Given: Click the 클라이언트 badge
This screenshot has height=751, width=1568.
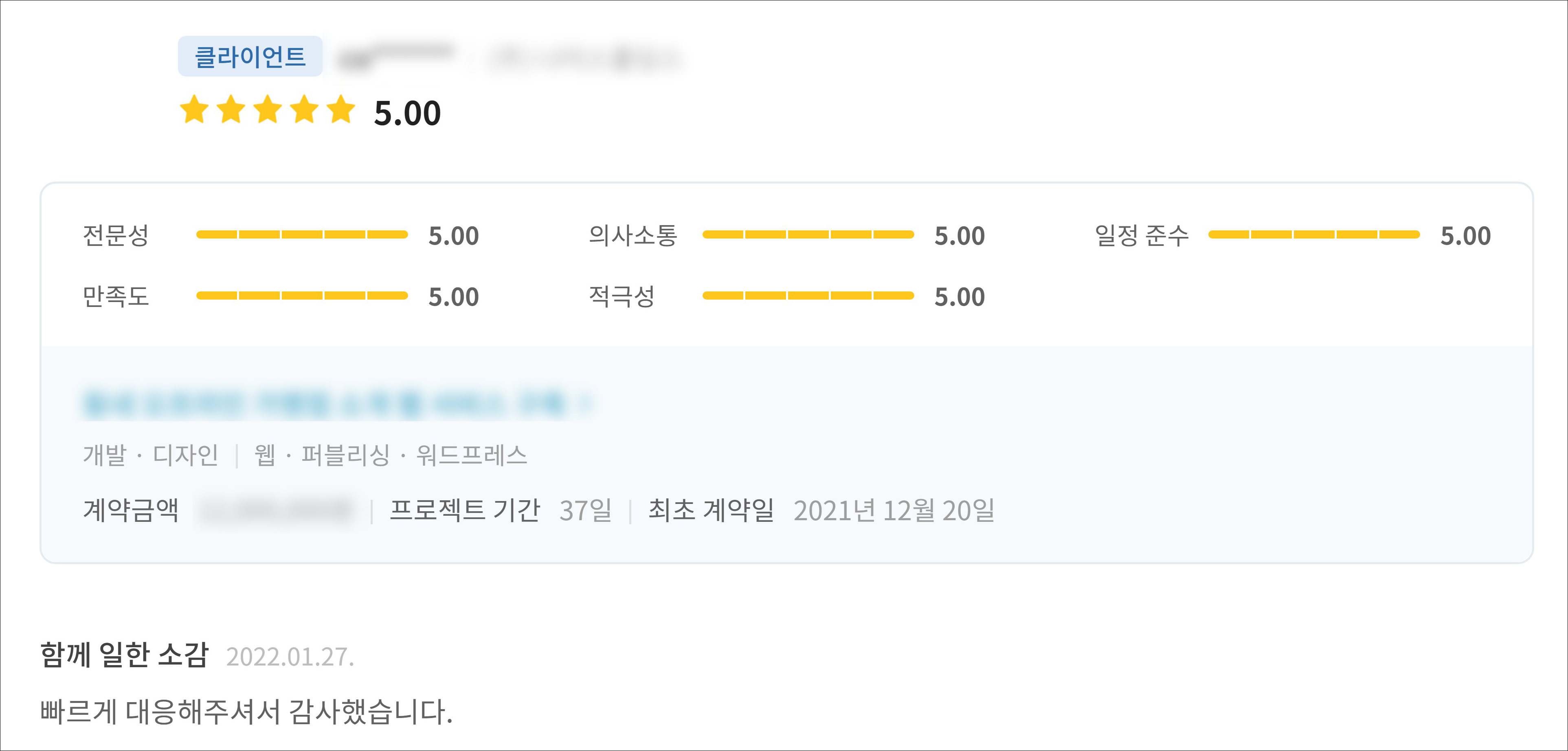Looking at the screenshot, I should tap(250, 57).
